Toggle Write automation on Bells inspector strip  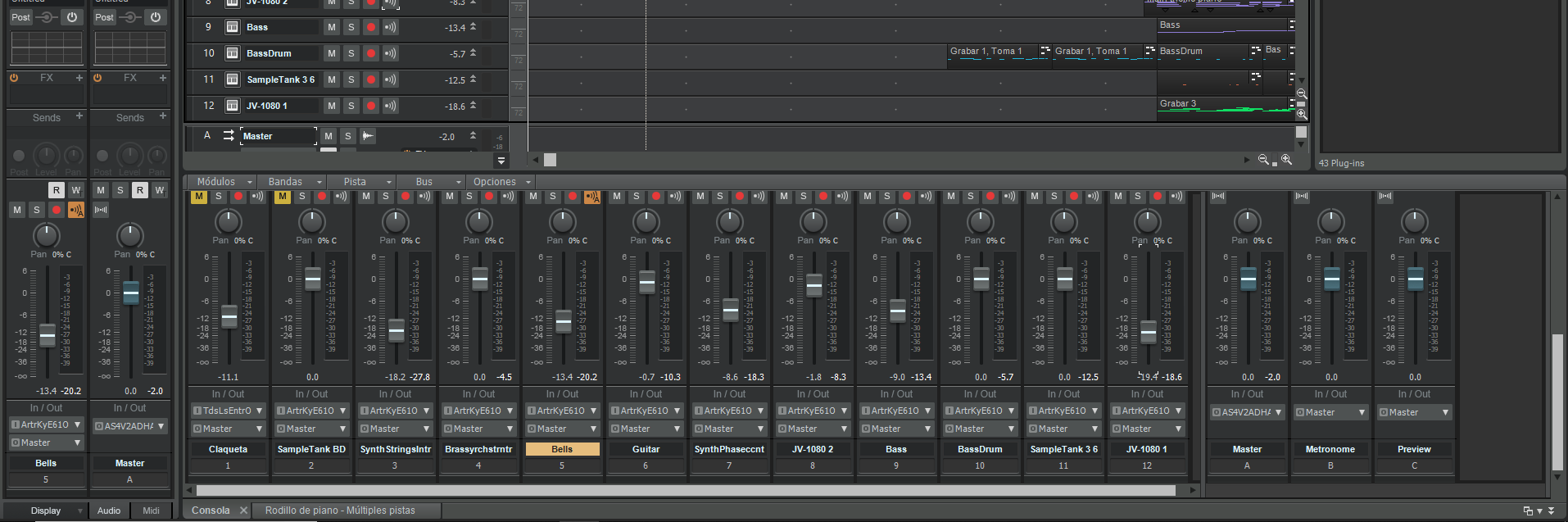coord(76,190)
